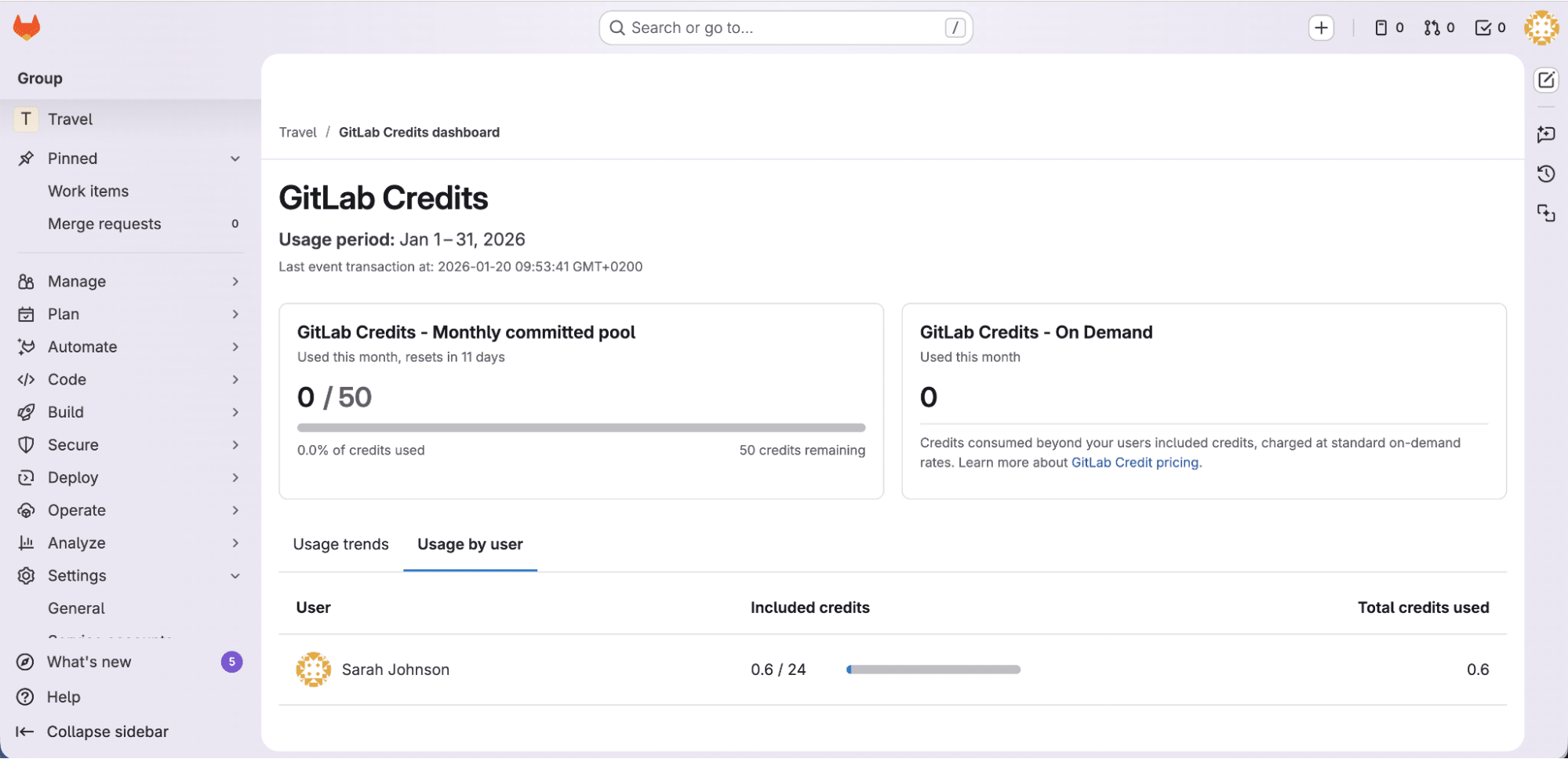Open GitLab Duo Chat icon
Image resolution: width=1568 pixels, height=759 pixels.
1546,134
